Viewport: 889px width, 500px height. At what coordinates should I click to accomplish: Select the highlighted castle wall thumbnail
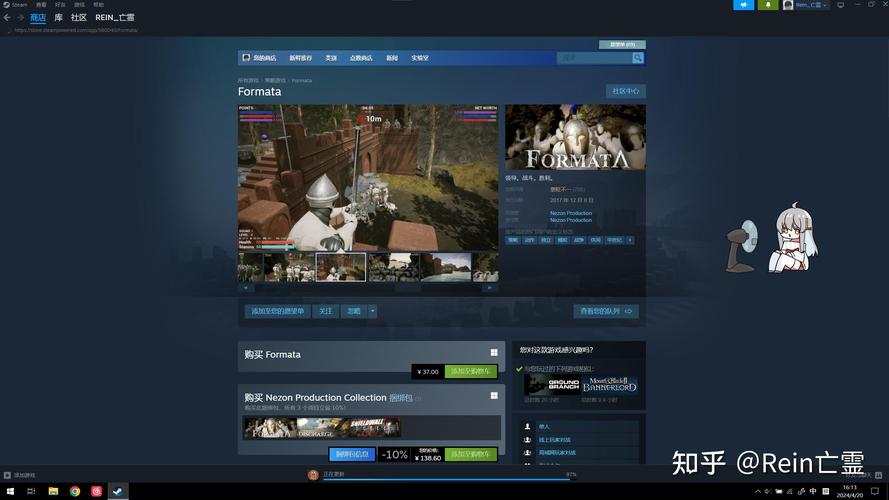pos(341,267)
